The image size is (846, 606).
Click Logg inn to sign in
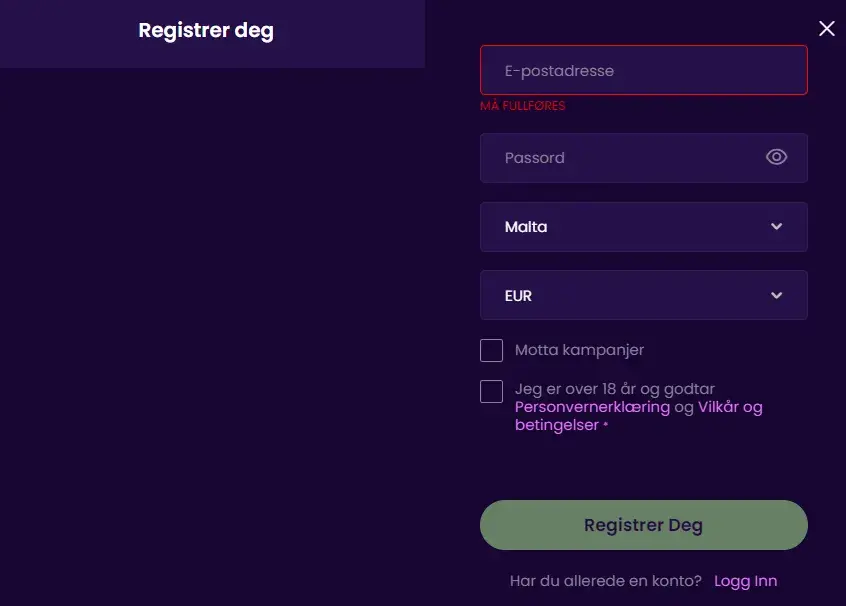[746, 581]
